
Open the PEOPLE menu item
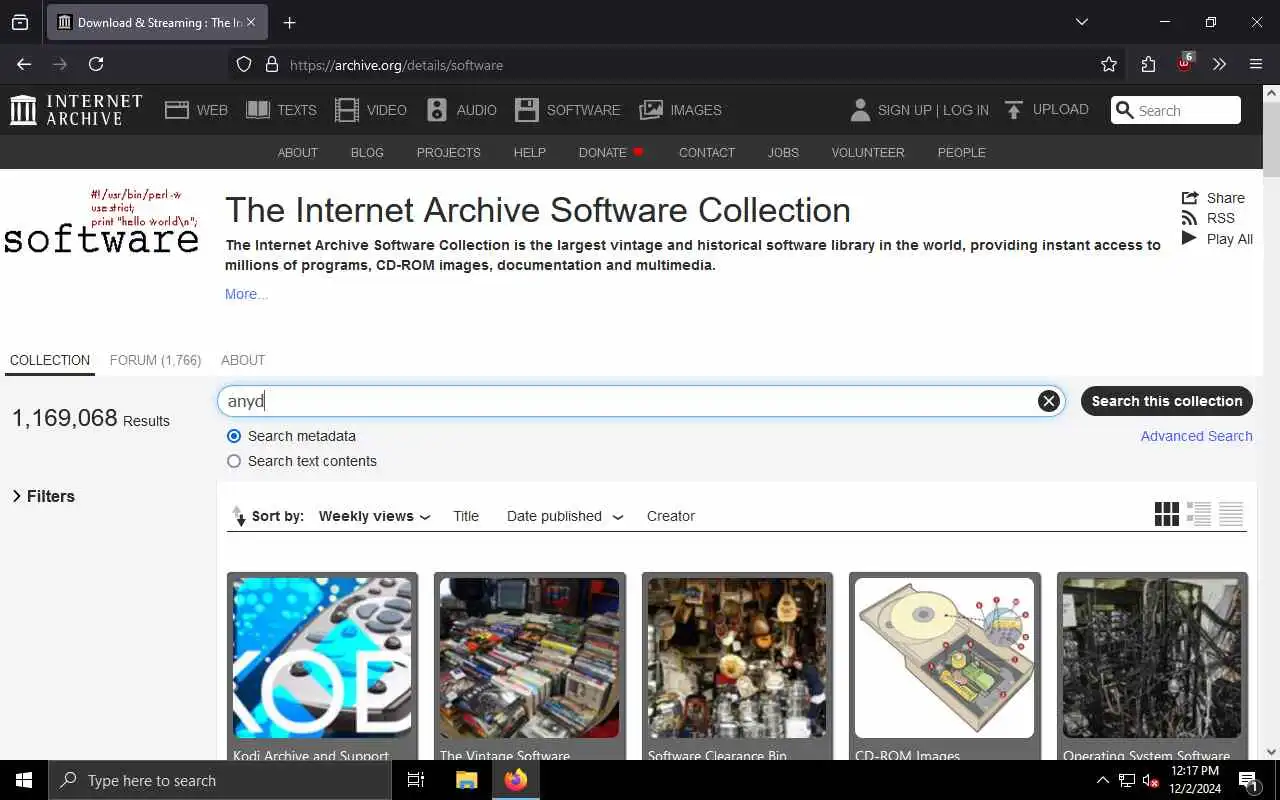pyautogui.click(x=961, y=152)
